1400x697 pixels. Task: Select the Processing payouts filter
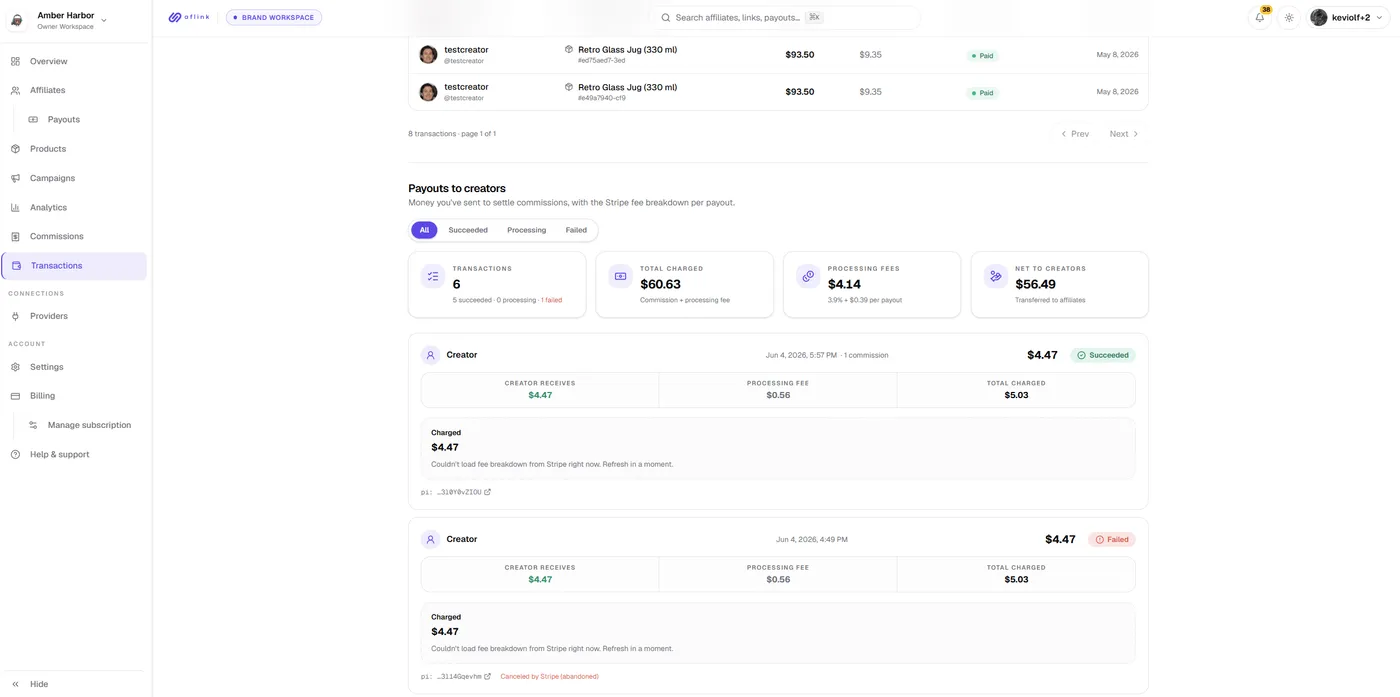(x=526, y=230)
